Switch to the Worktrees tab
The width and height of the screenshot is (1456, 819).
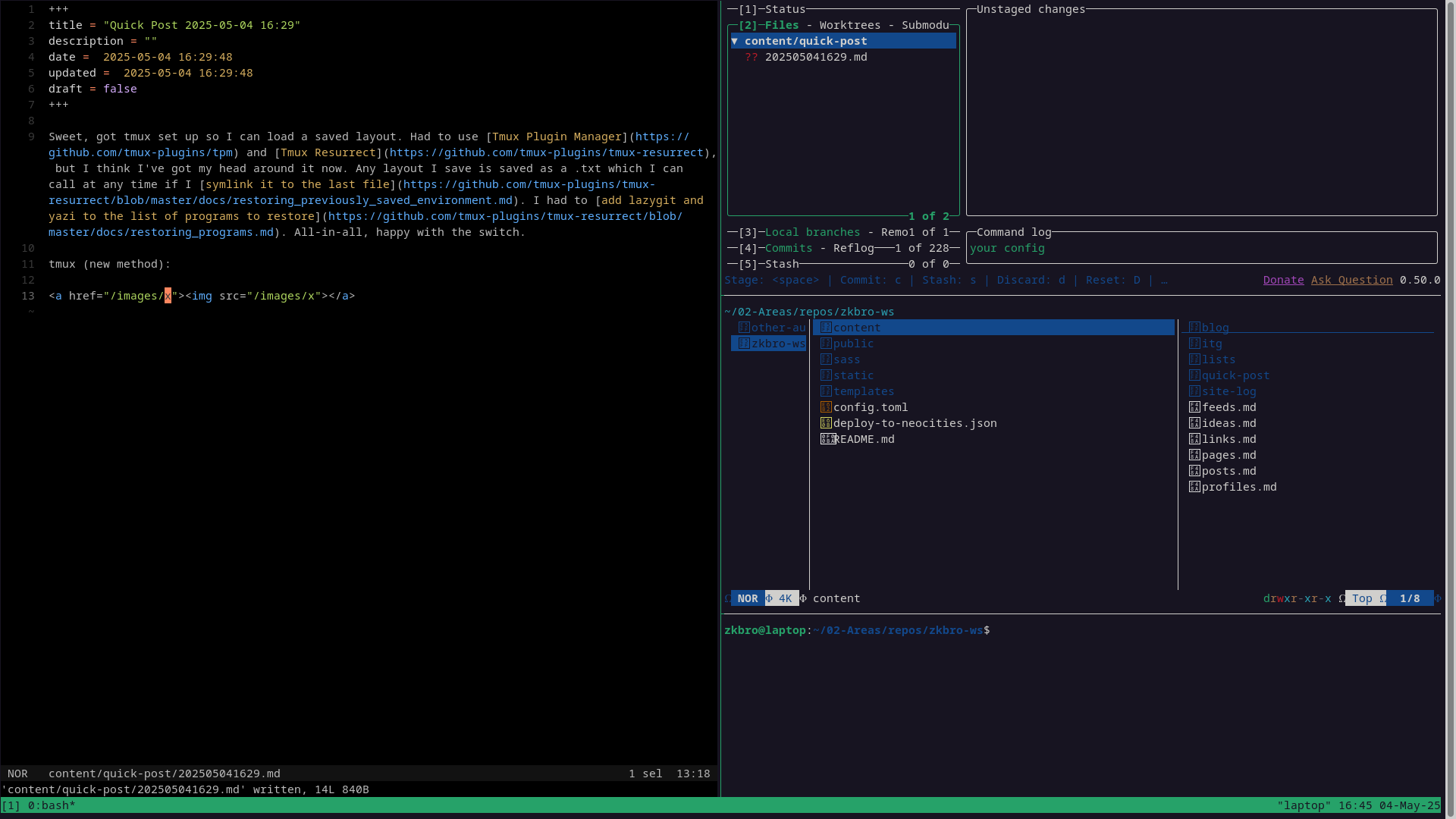tap(849, 25)
